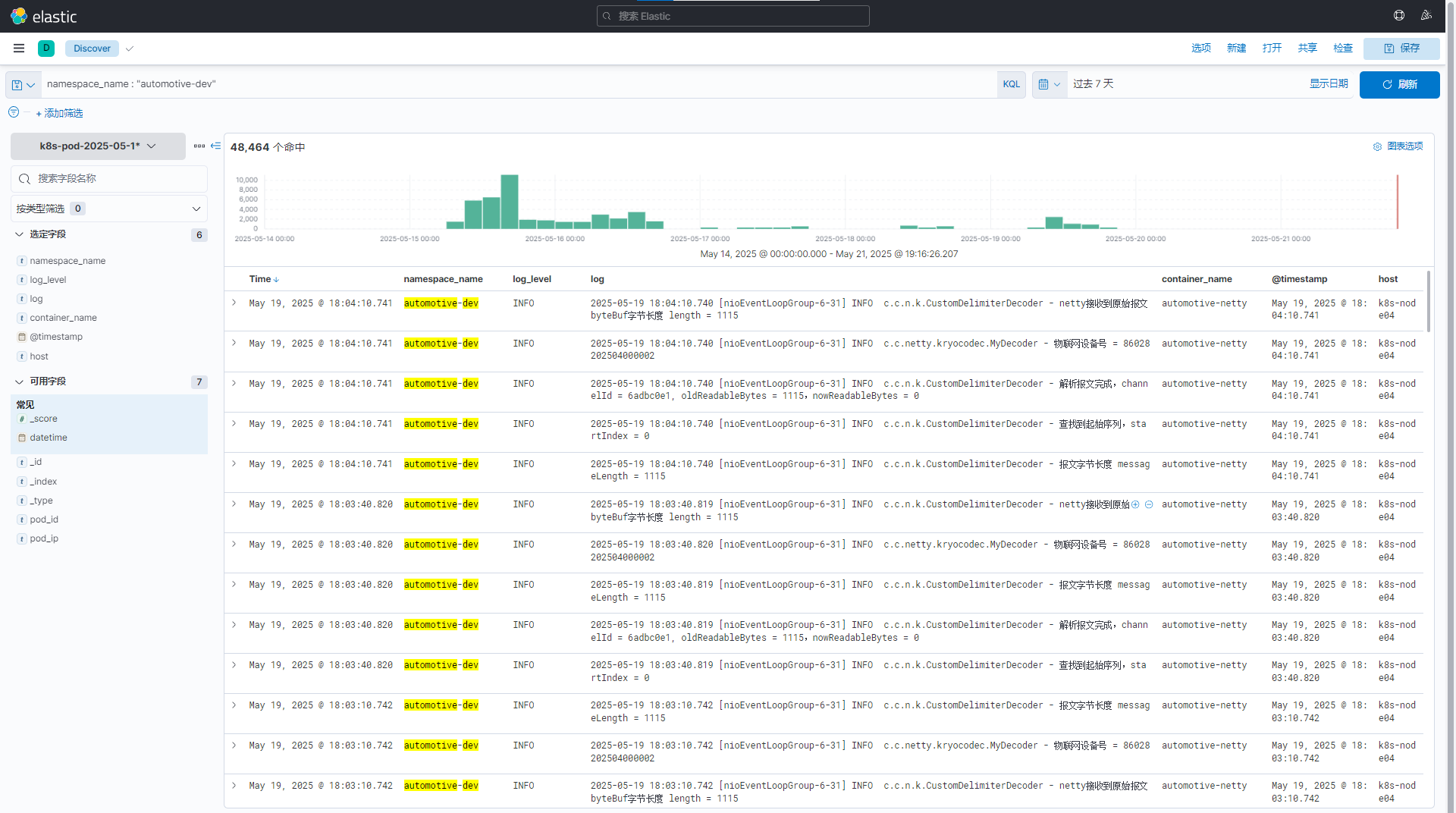Click the _score number field icon
The width and height of the screenshot is (1456, 813).
[21, 419]
